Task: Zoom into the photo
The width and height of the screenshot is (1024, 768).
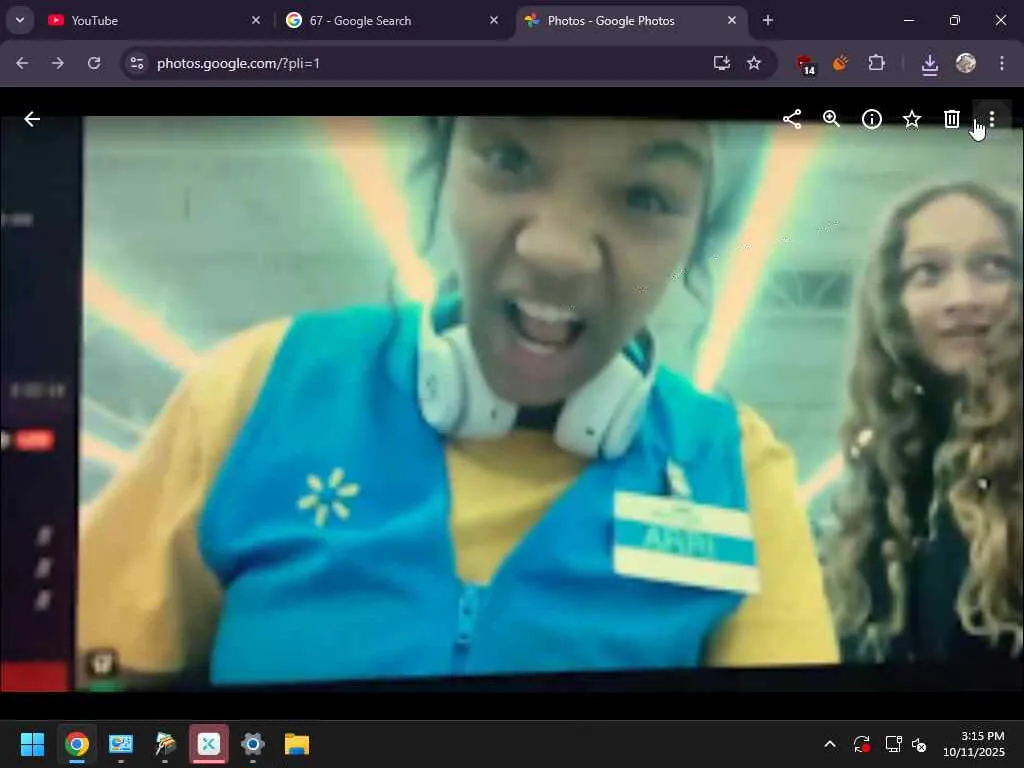Action: [x=831, y=119]
